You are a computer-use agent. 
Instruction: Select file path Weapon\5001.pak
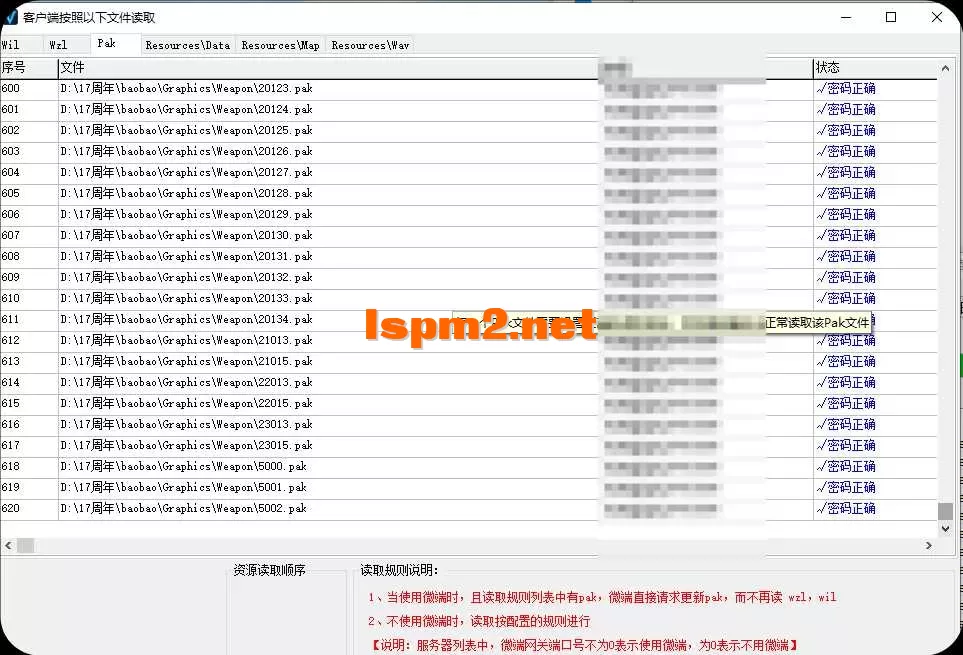[184, 487]
